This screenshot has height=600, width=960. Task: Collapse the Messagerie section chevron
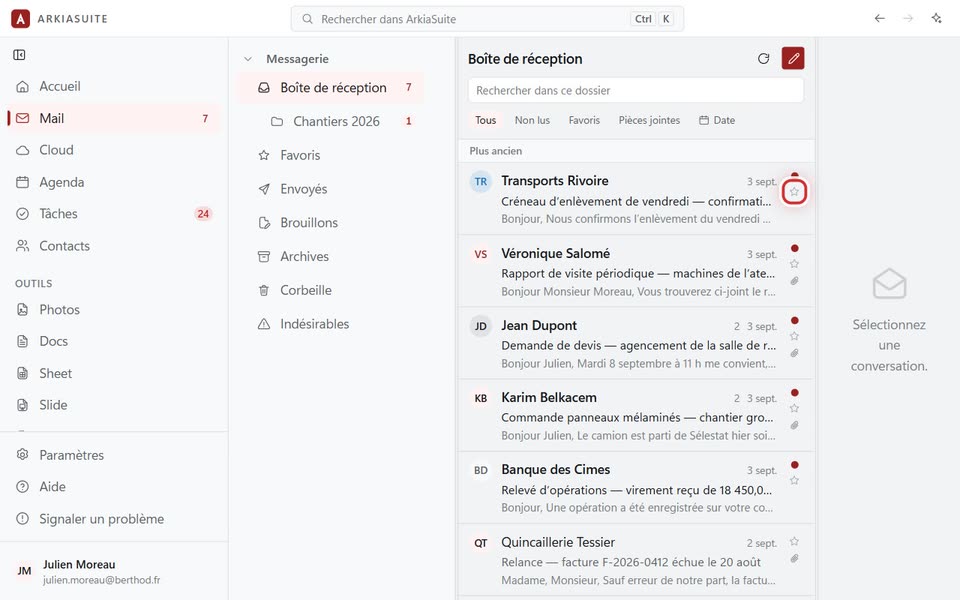coord(248,59)
